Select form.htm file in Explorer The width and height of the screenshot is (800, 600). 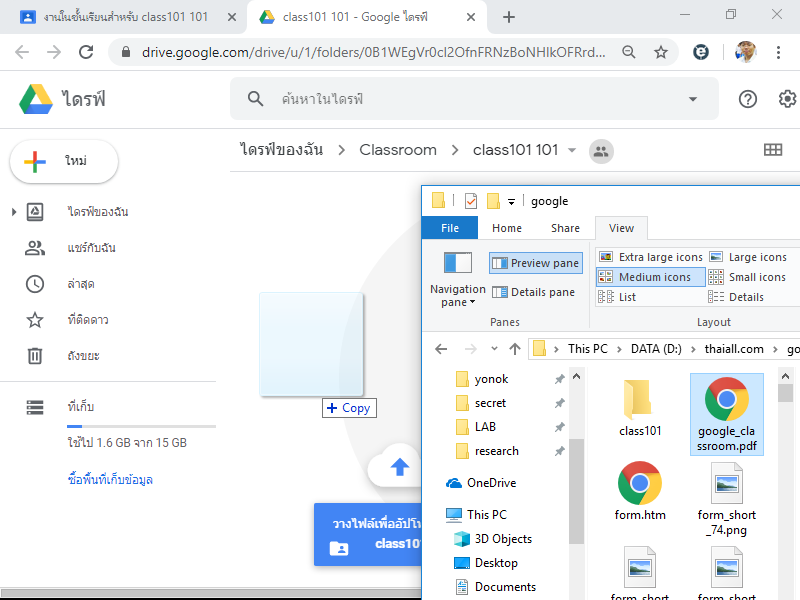[x=640, y=491]
